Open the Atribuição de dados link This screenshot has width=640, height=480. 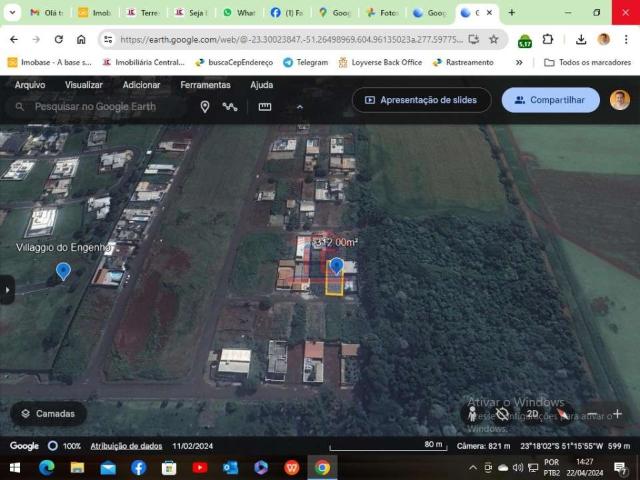126,446
